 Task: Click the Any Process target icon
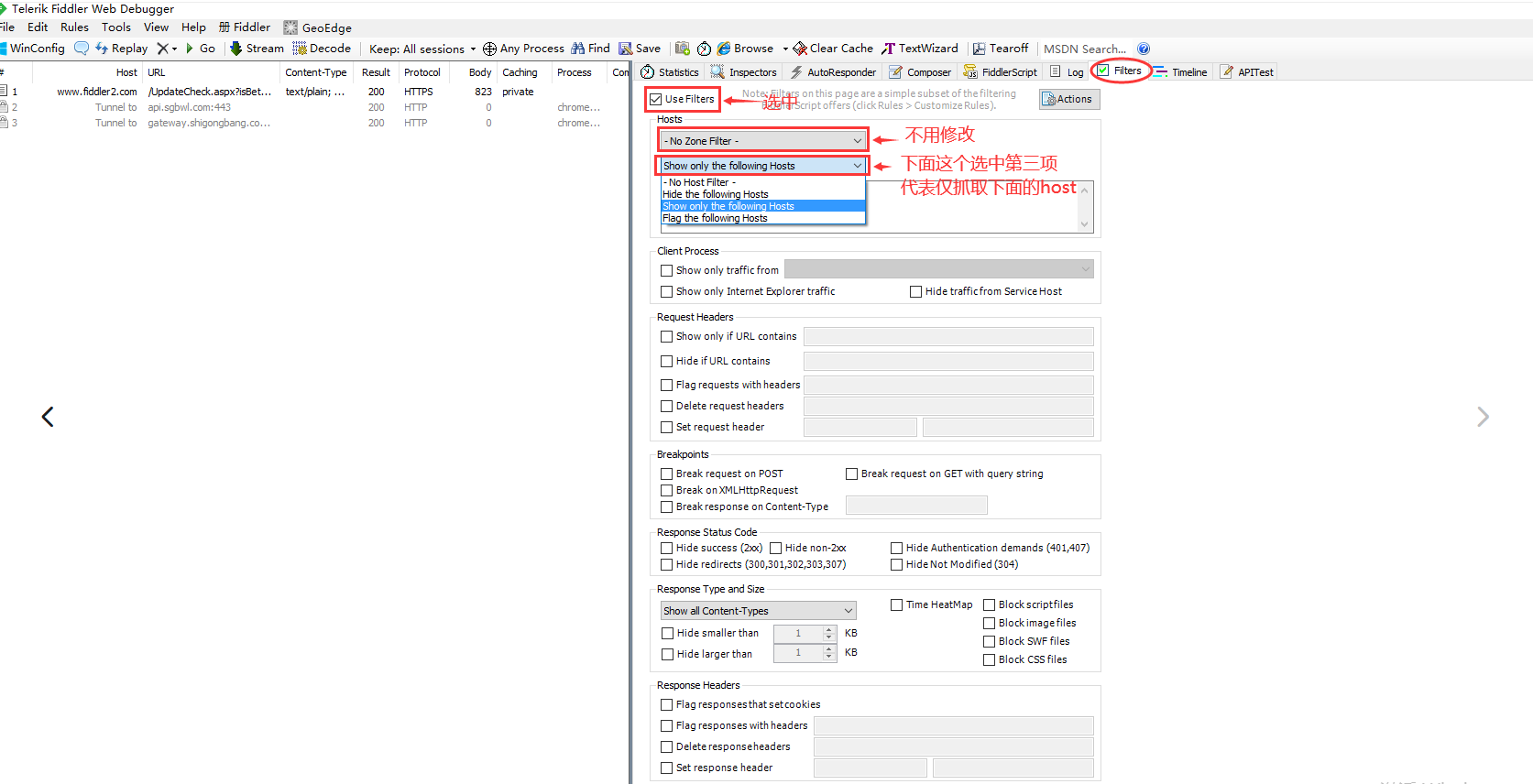coord(489,49)
